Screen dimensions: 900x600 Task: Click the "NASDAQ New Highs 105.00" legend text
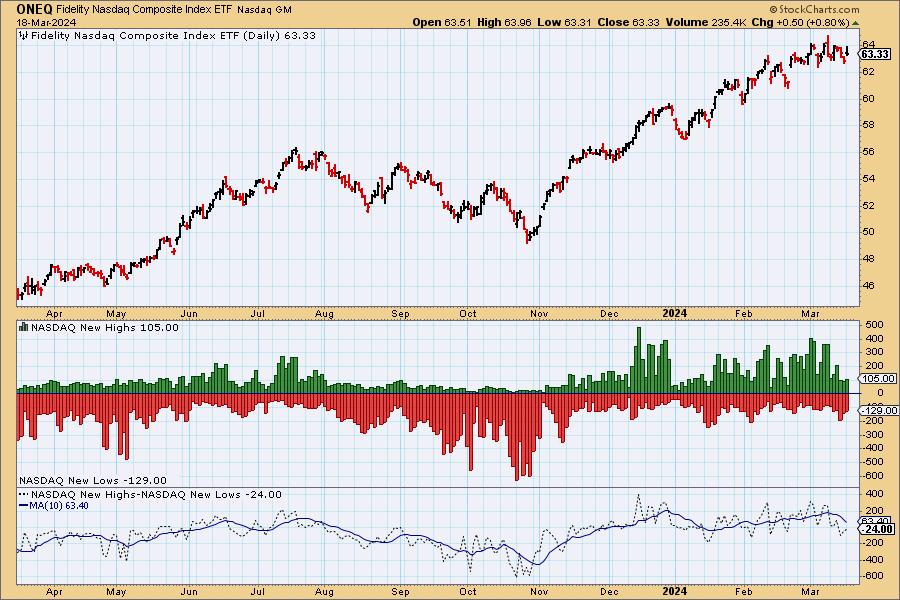(105, 327)
